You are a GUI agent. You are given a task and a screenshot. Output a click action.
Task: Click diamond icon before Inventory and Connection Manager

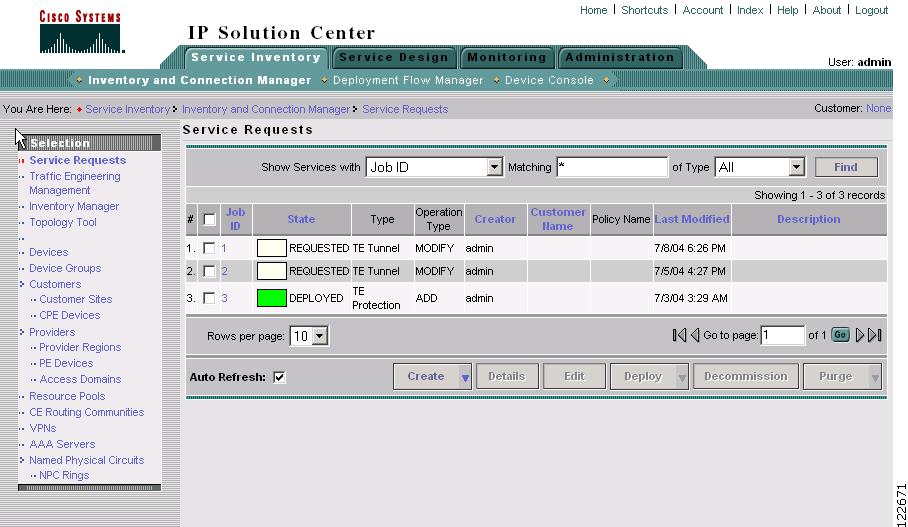click(79, 80)
